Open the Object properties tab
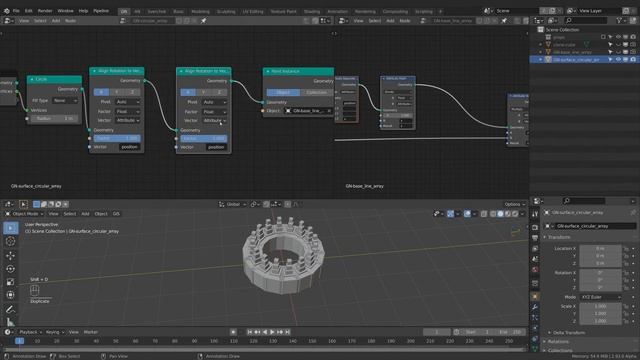Viewport: 640px width, 360px height. click(535, 297)
